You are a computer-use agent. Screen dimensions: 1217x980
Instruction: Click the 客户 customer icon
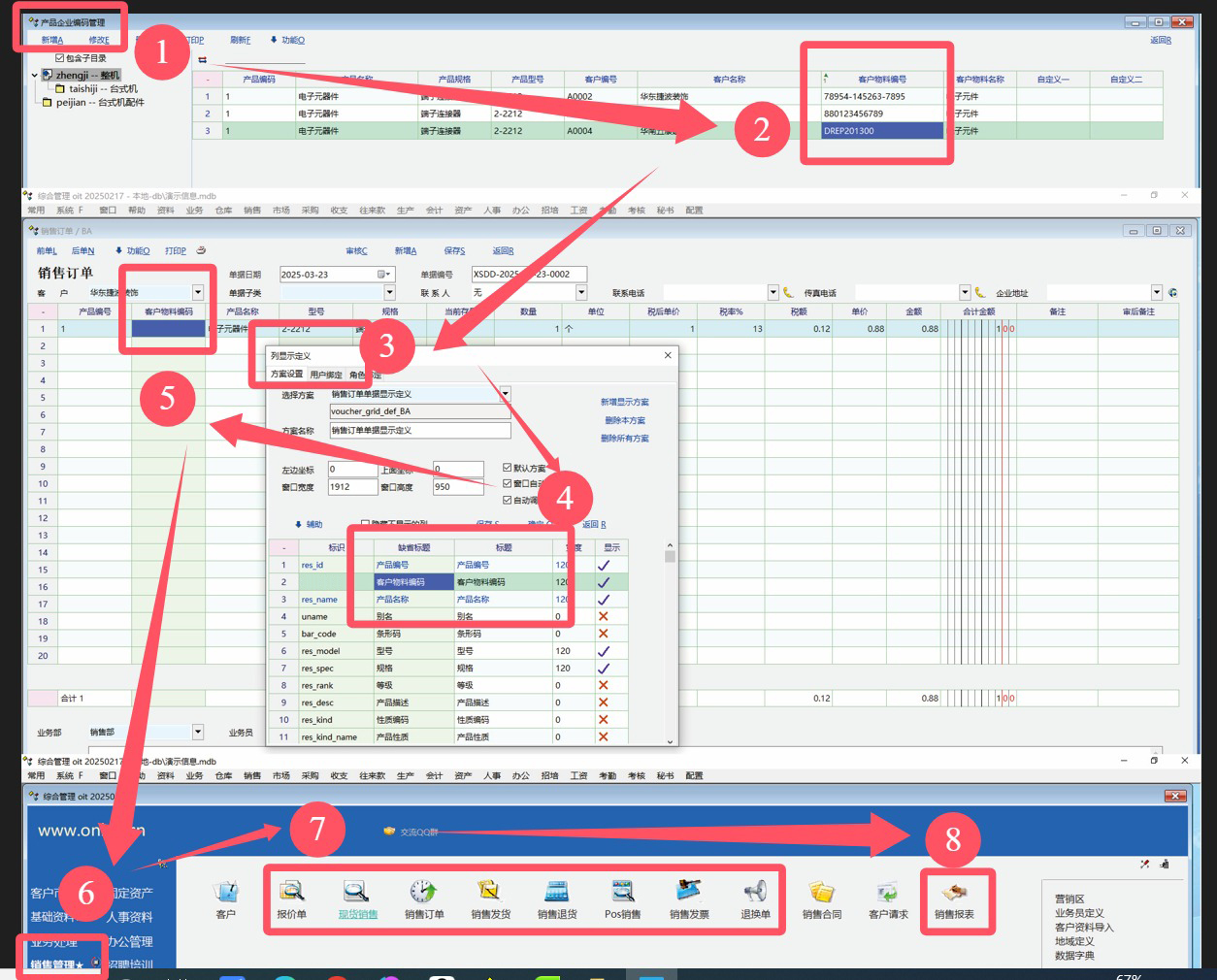click(226, 898)
